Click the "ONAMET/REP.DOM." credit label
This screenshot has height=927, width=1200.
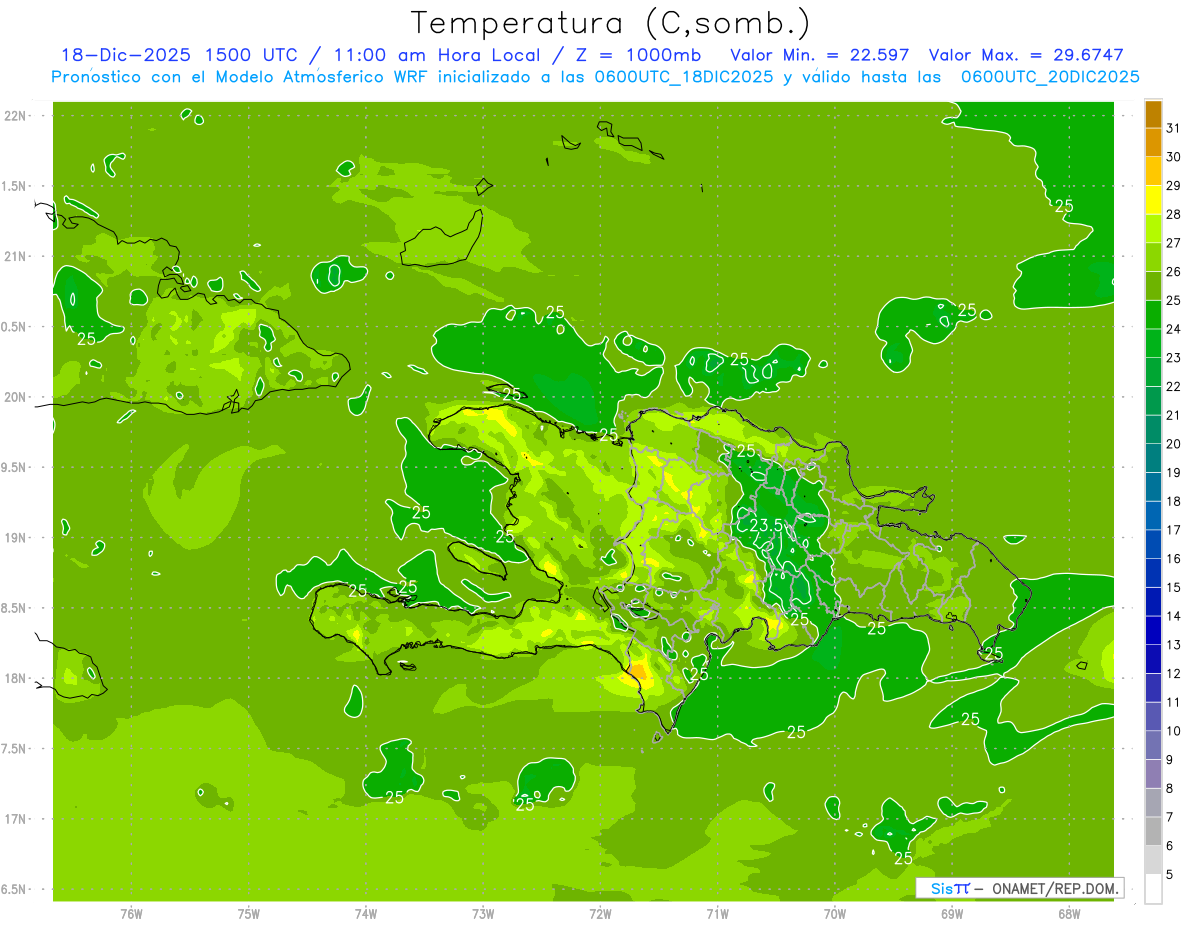coord(1055,888)
